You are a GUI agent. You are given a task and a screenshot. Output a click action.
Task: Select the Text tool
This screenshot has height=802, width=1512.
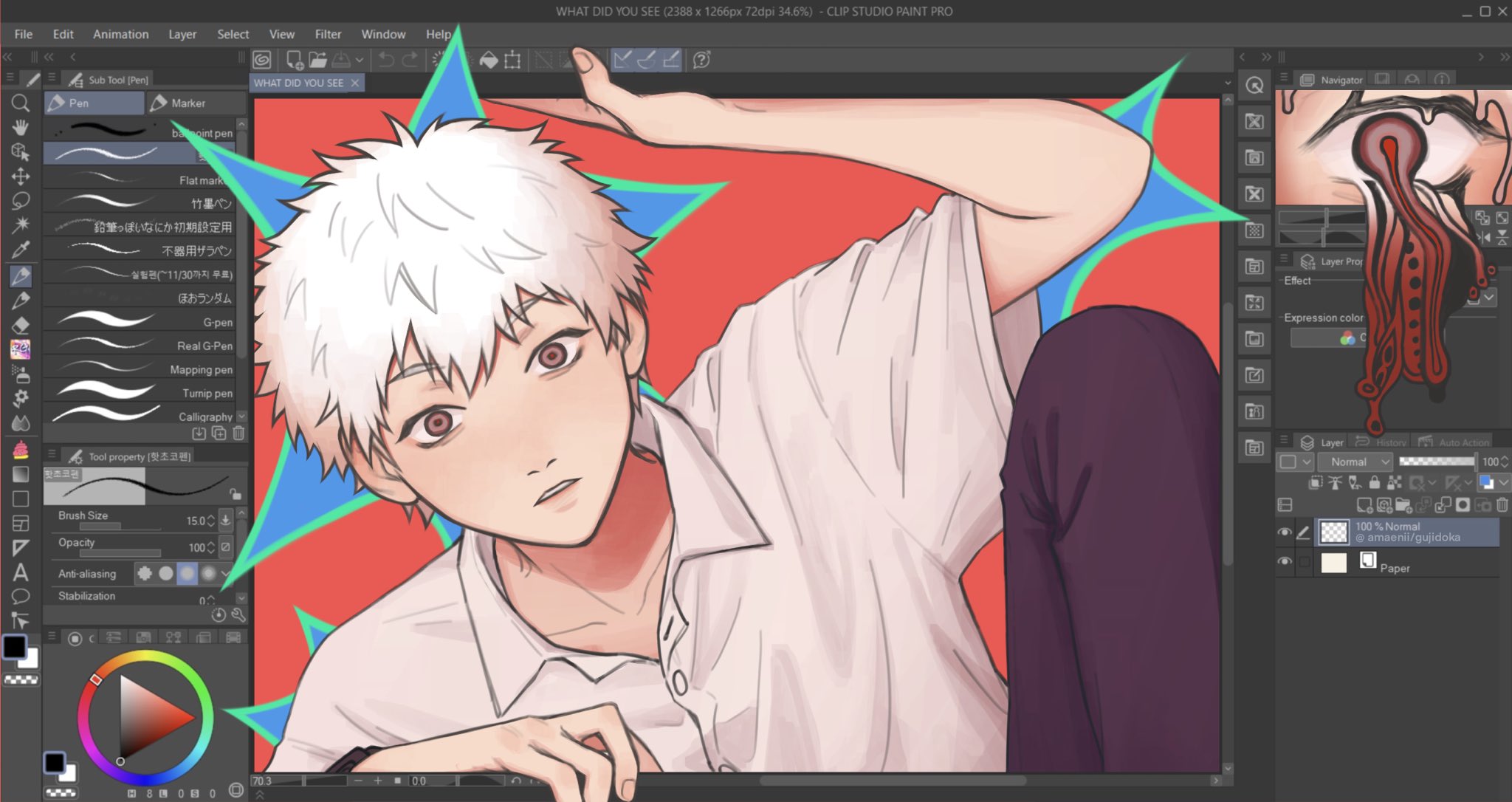tap(21, 572)
